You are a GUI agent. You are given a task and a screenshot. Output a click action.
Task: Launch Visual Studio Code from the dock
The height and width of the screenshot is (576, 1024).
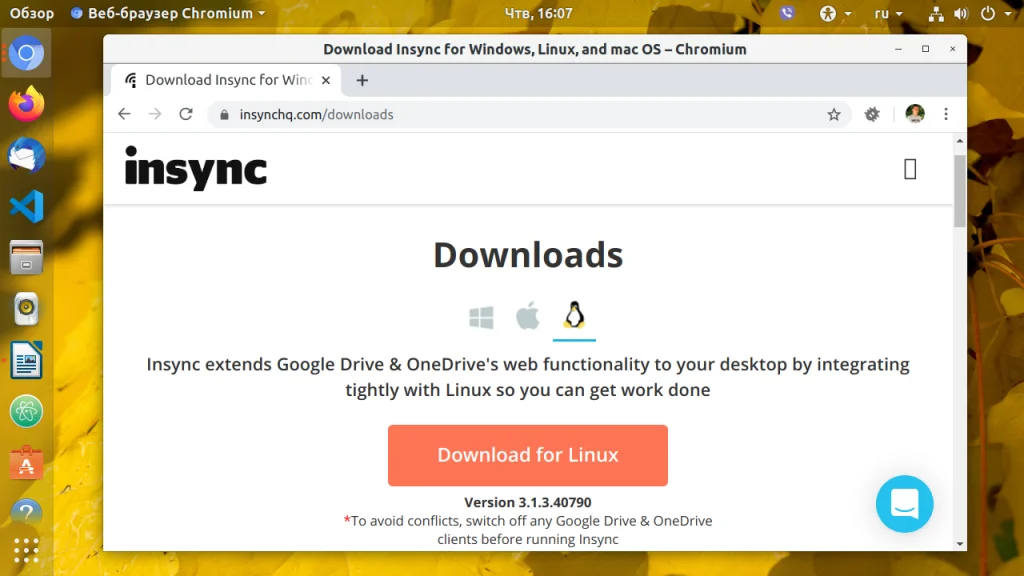tap(26, 206)
